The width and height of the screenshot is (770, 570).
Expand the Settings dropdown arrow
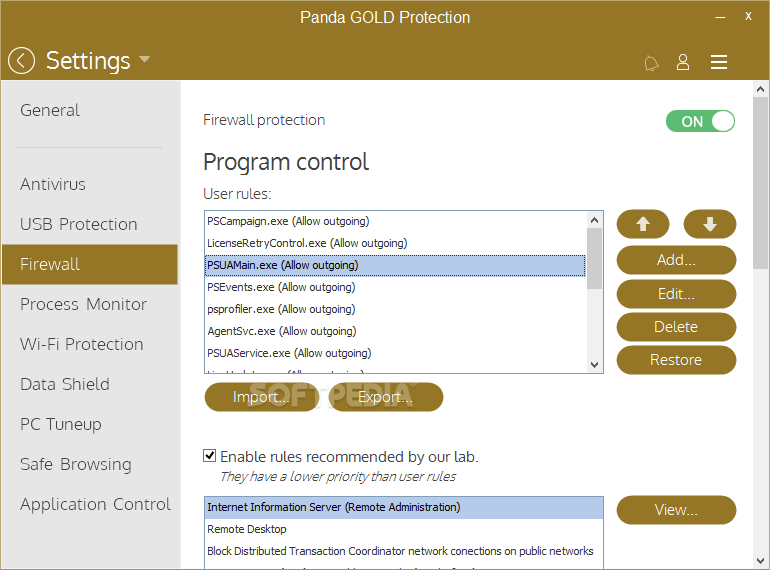click(x=144, y=59)
